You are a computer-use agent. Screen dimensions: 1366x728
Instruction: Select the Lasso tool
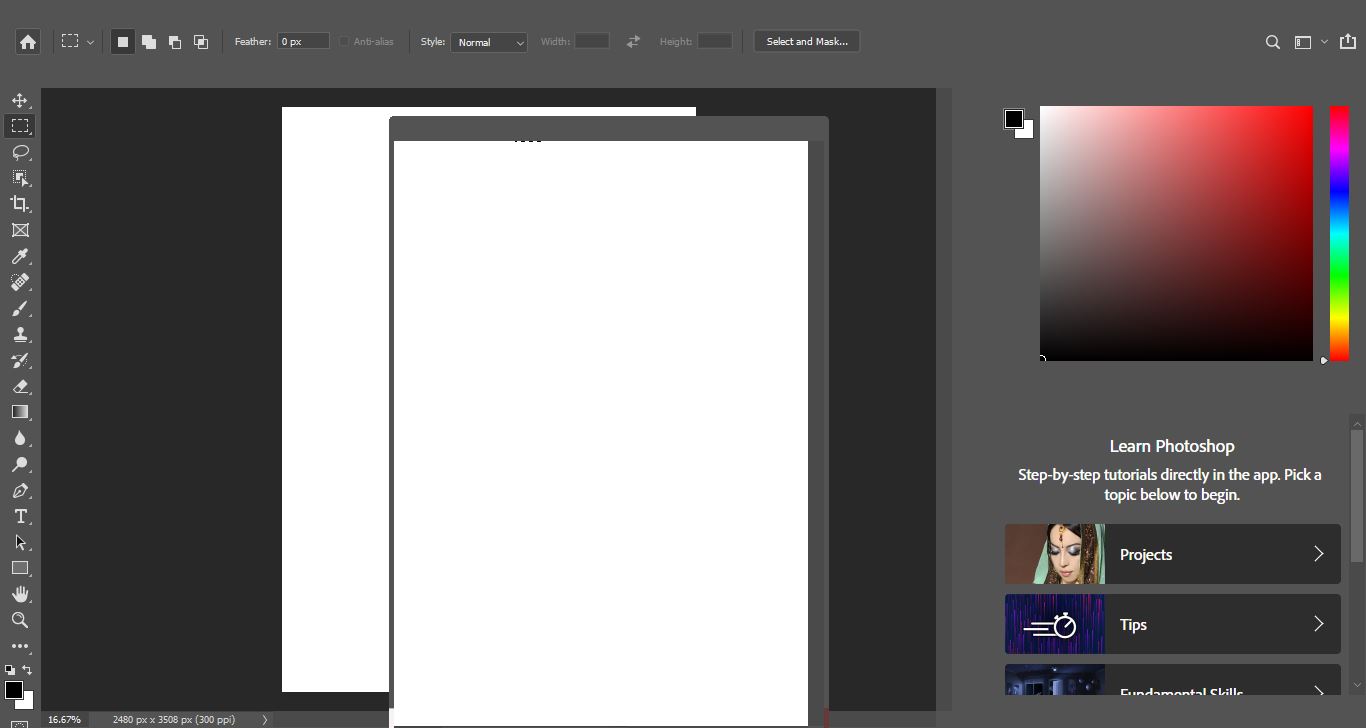(20, 151)
